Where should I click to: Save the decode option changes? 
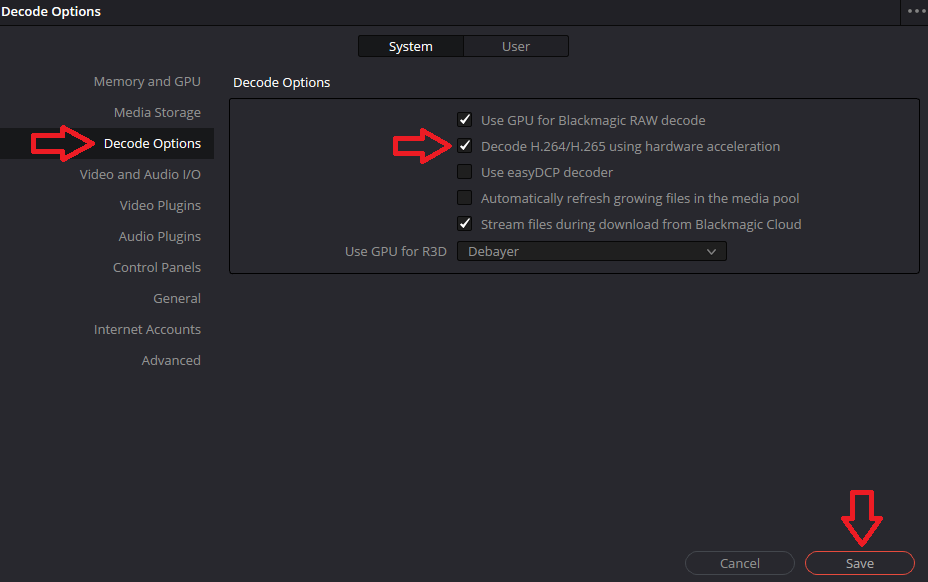pyautogui.click(x=858, y=562)
